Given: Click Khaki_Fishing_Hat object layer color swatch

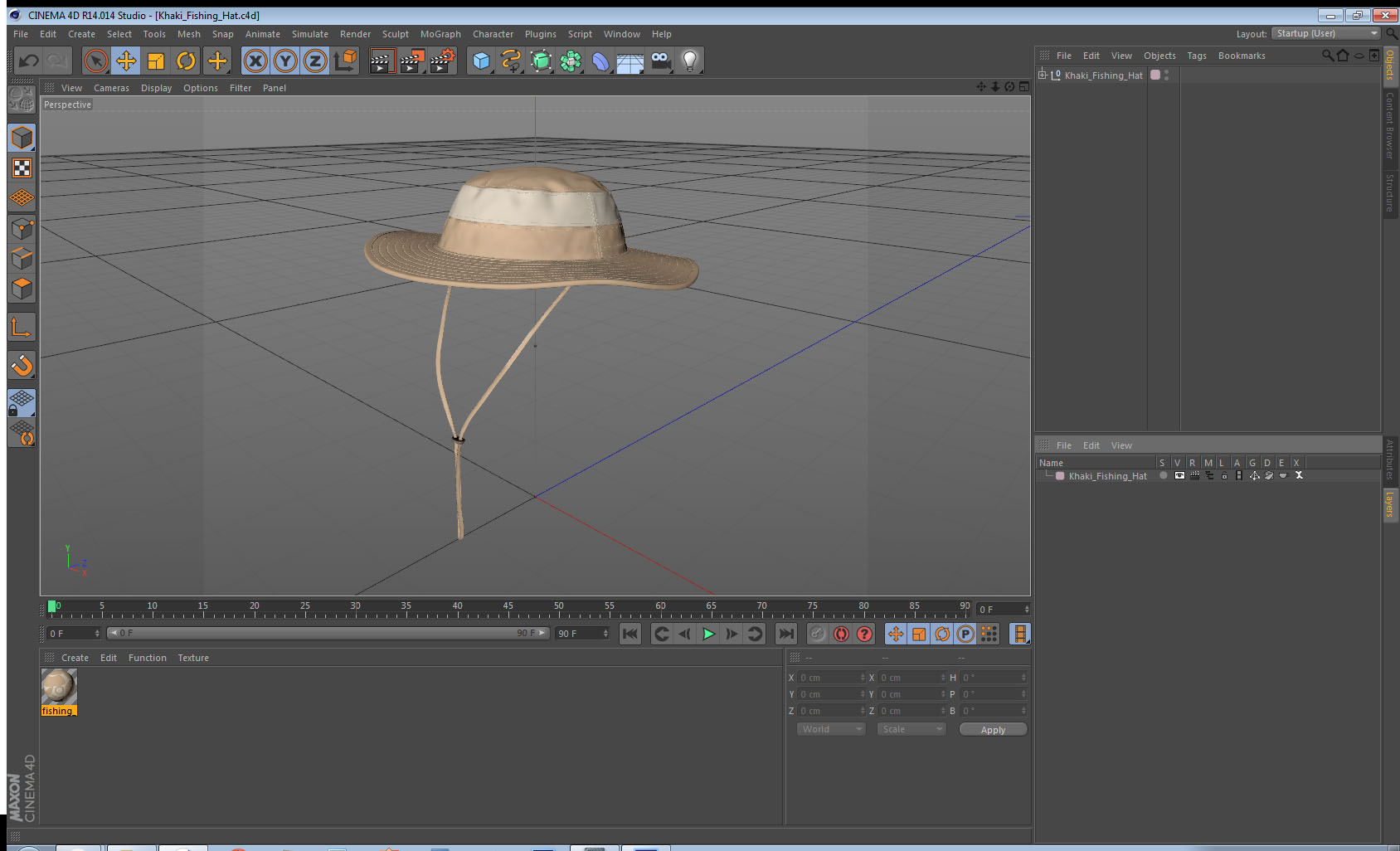Looking at the screenshot, I should tap(1155, 75).
